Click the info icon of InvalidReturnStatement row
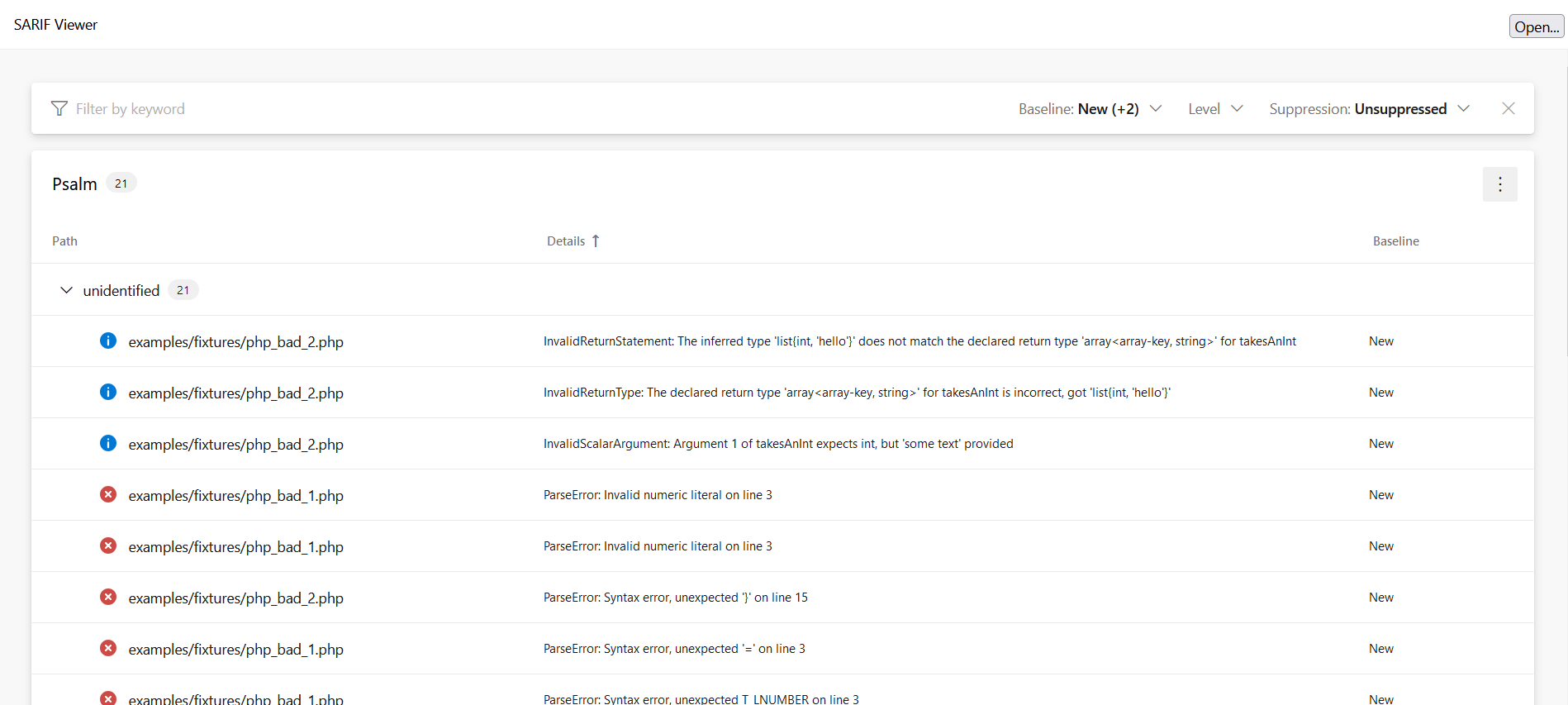 (108, 341)
